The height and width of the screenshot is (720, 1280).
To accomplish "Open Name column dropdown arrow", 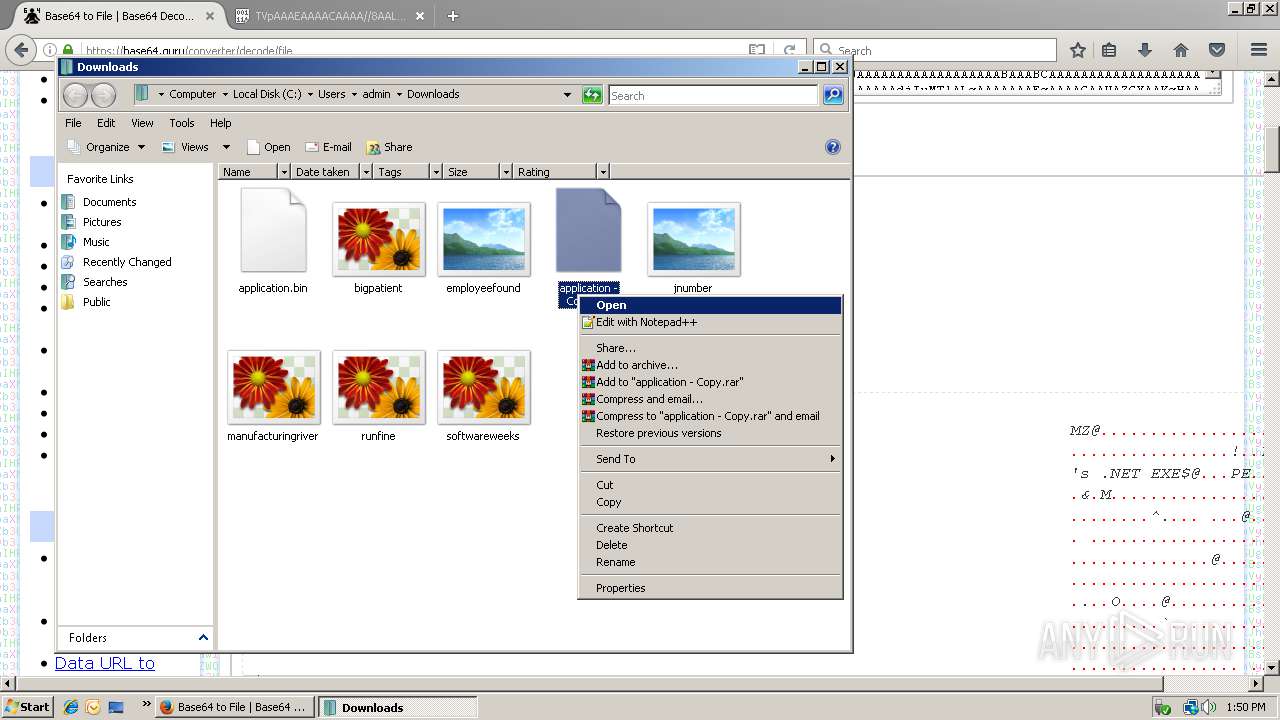I will click(284, 172).
